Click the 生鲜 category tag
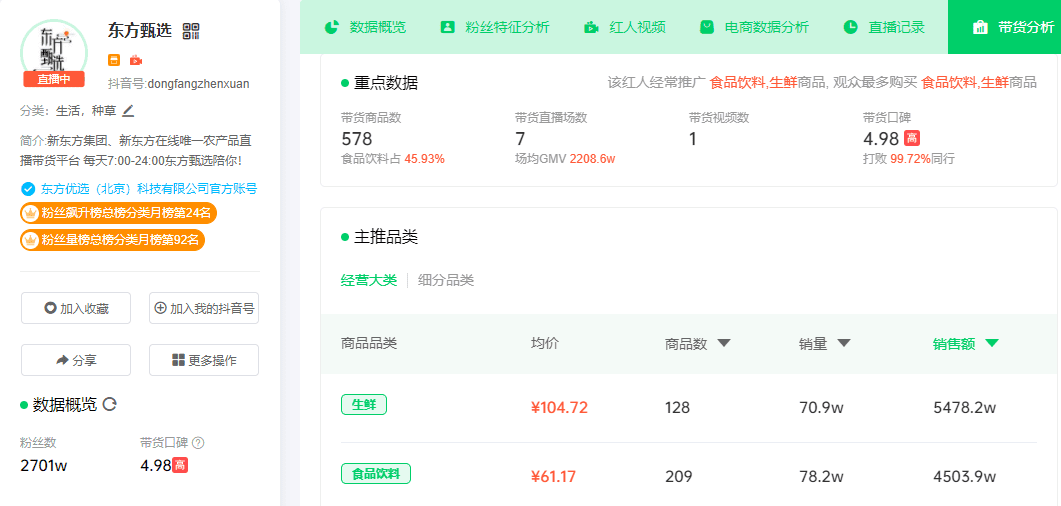Image resolution: width=1061 pixels, height=506 pixels. 364,405
